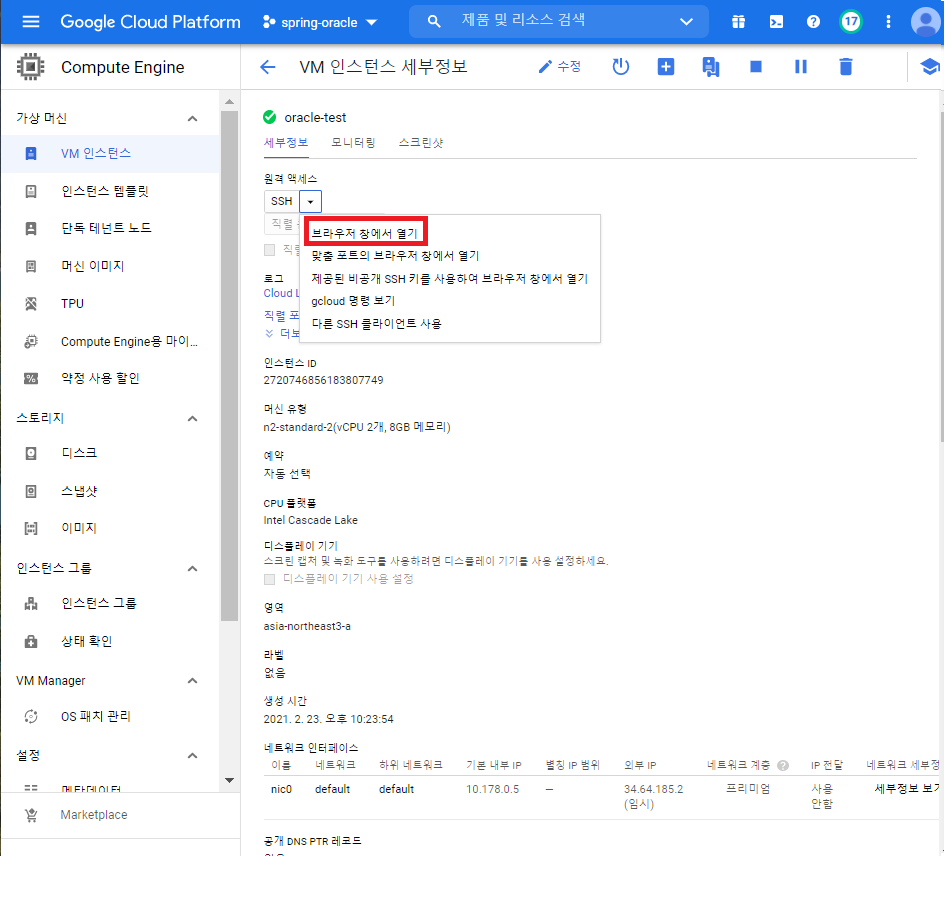Click the 약정 사용 할인 percent icon

(x=31, y=378)
